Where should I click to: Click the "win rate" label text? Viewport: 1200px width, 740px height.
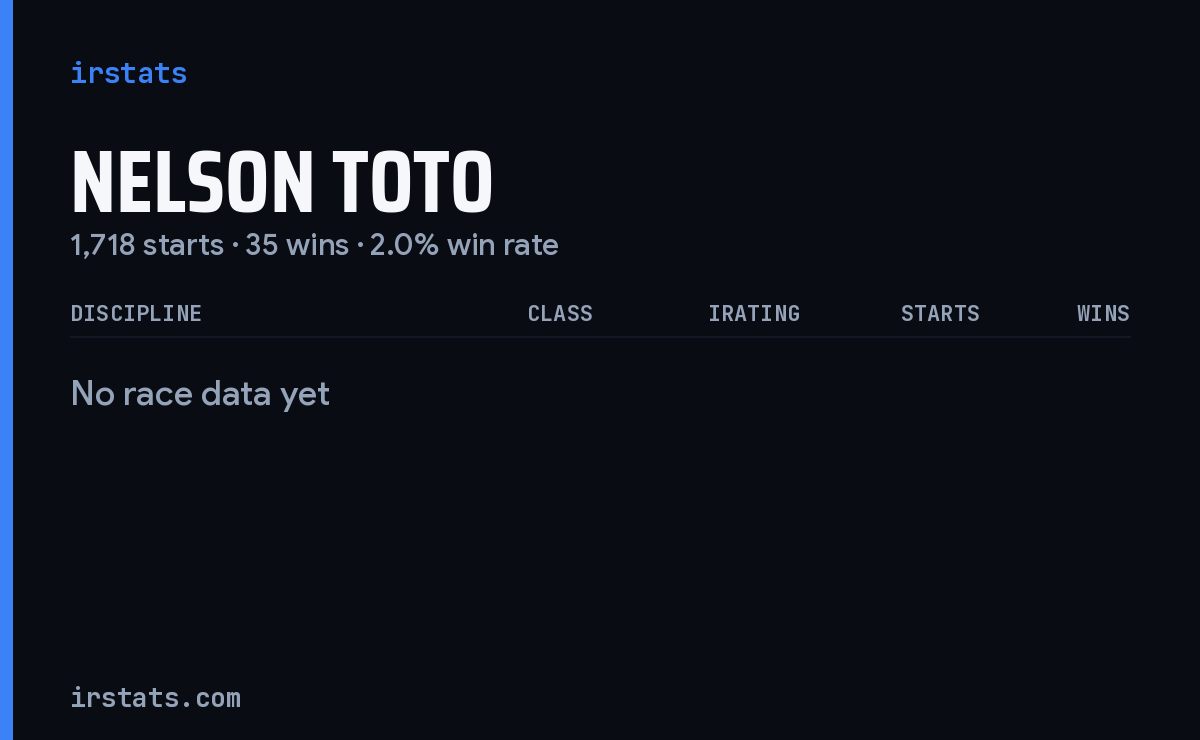[503, 245]
